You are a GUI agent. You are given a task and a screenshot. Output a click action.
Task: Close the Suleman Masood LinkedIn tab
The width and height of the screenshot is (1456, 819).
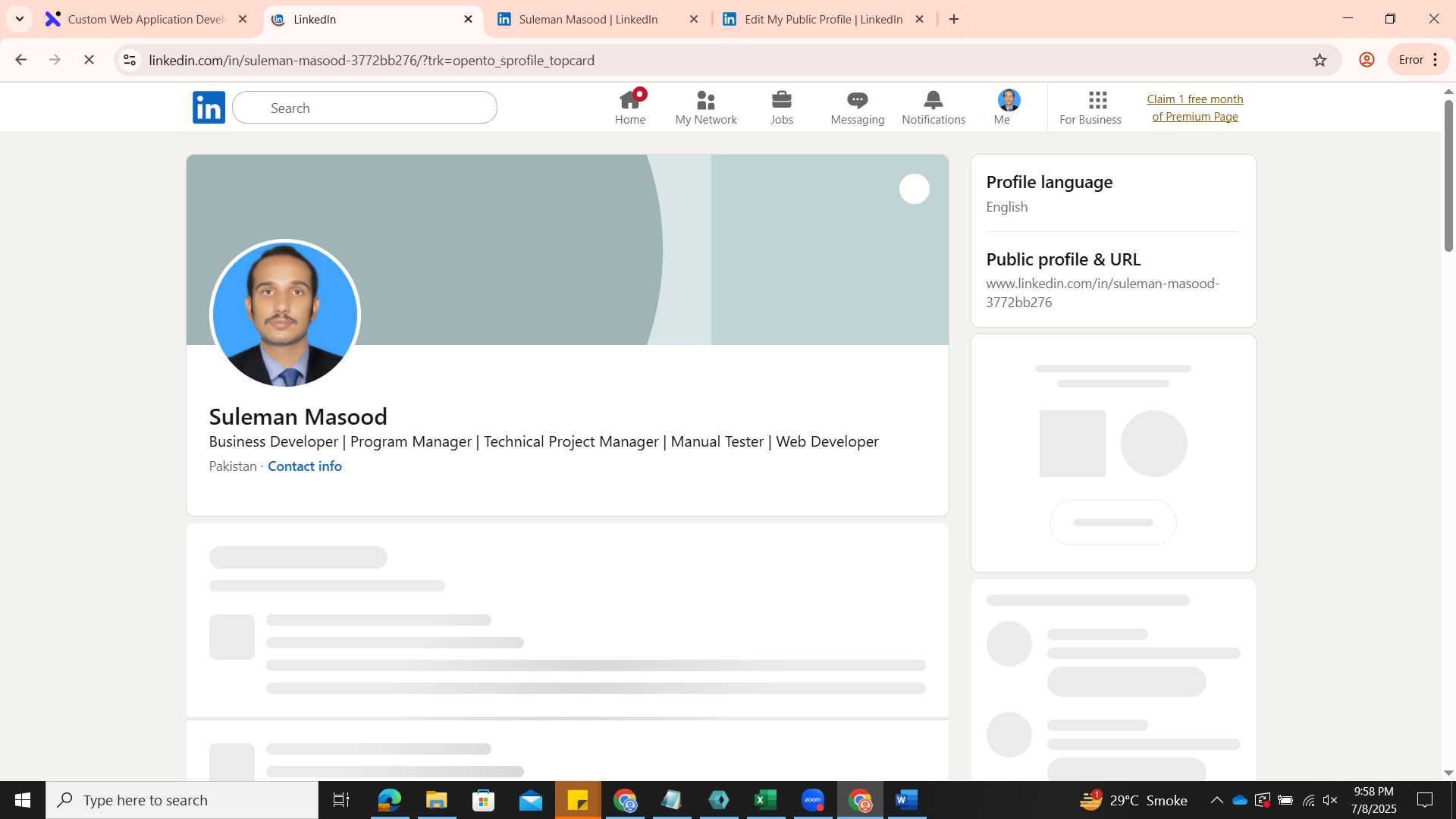pos(694,19)
